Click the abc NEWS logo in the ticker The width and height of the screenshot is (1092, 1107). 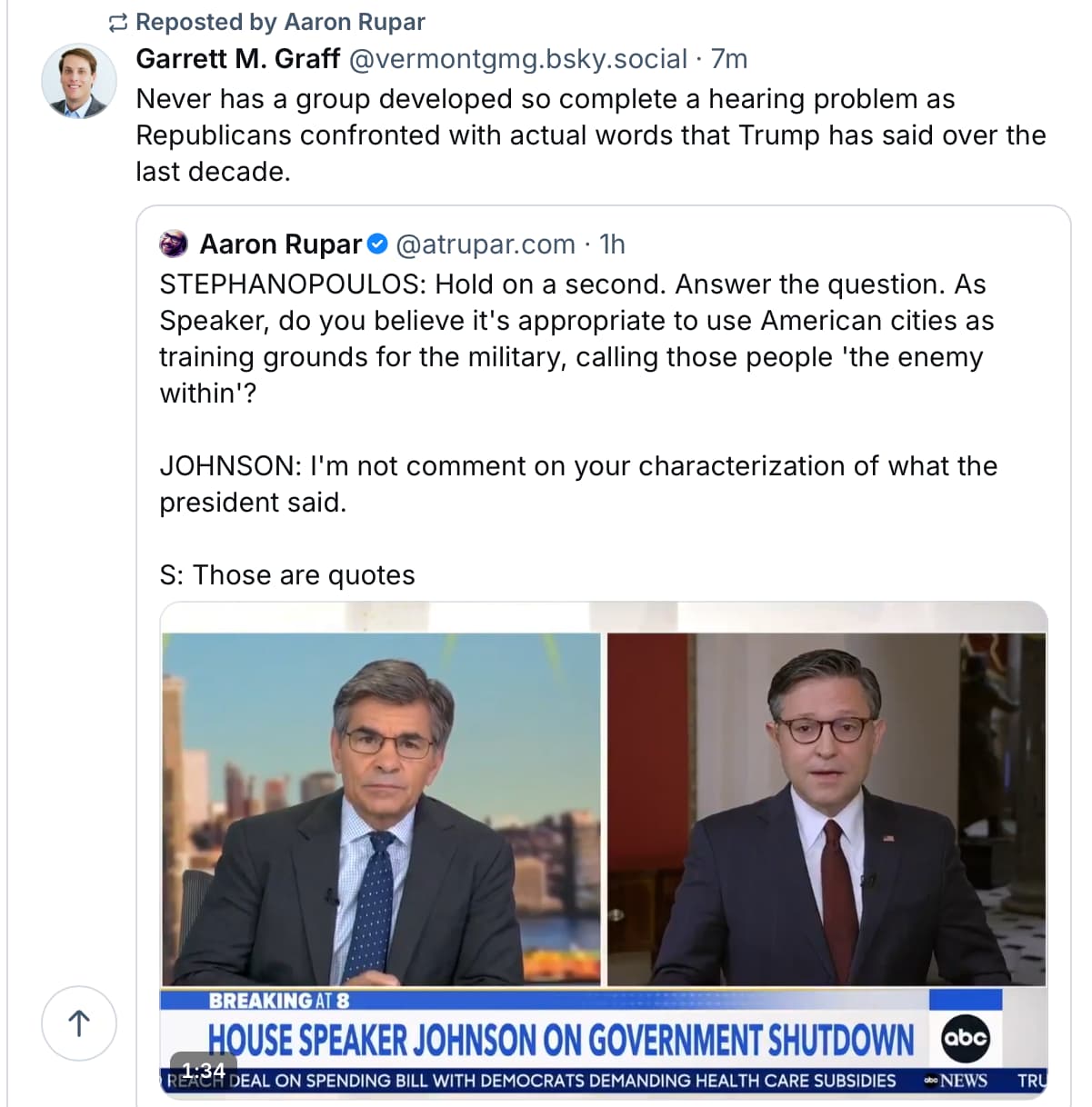(x=956, y=1081)
